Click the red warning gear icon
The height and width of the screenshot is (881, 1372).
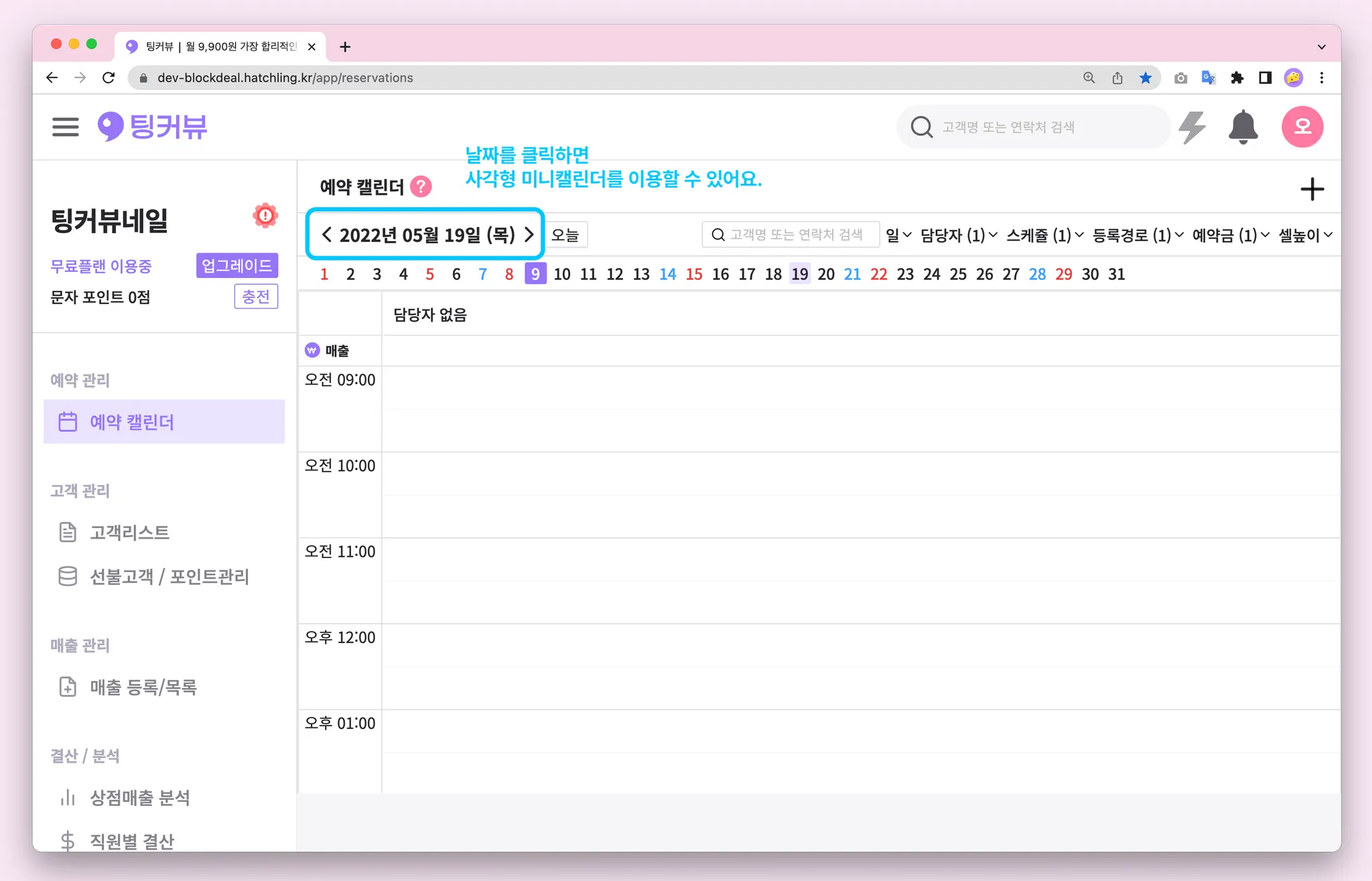pyautogui.click(x=265, y=216)
